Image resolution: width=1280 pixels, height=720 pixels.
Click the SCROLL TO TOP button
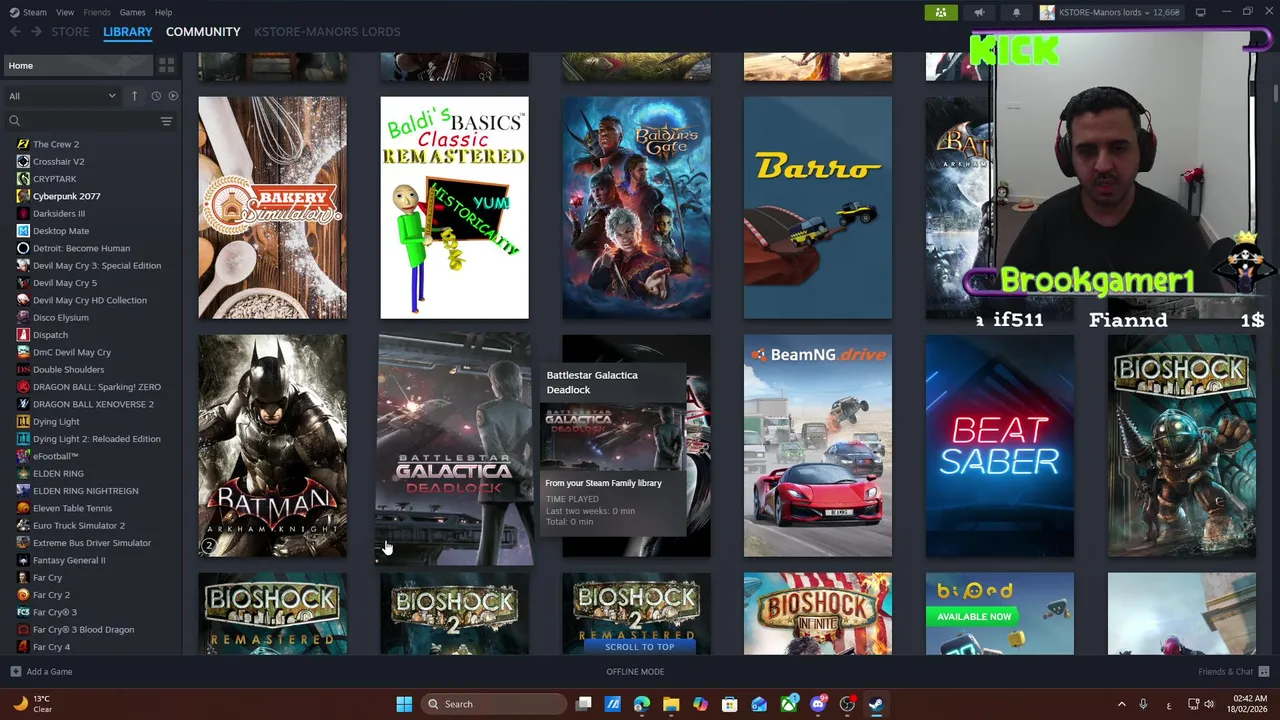[640, 647]
